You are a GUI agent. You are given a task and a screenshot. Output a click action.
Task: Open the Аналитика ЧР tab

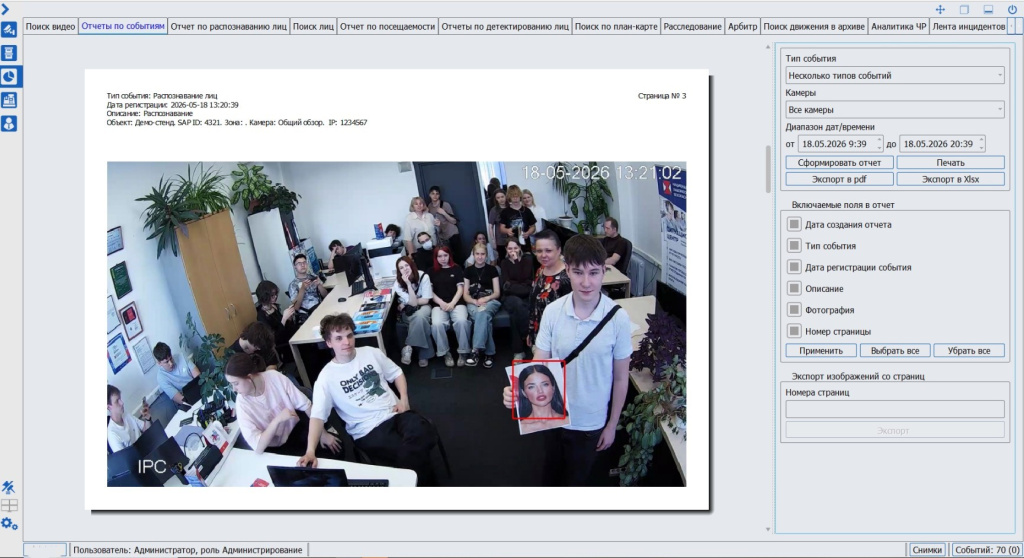click(899, 26)
